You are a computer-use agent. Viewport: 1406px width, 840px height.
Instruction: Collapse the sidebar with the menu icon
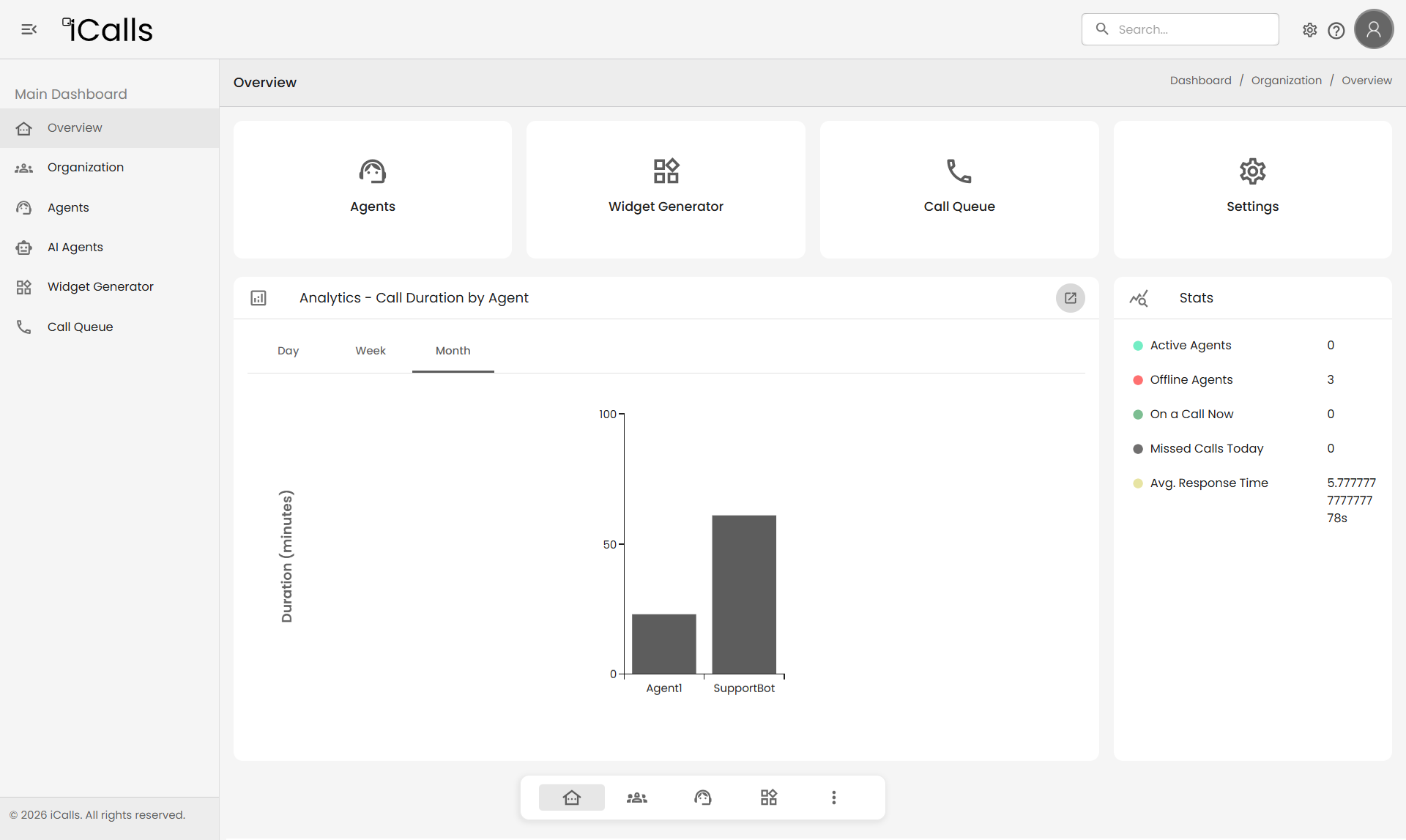[29, 29]
